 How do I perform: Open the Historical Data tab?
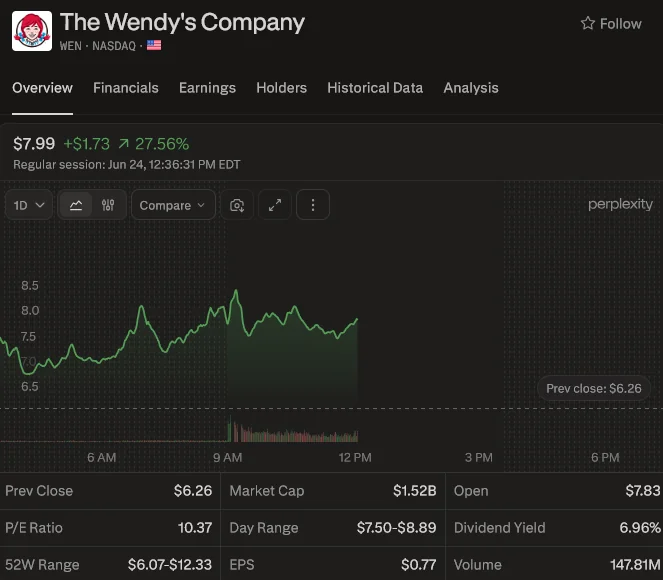375,88
